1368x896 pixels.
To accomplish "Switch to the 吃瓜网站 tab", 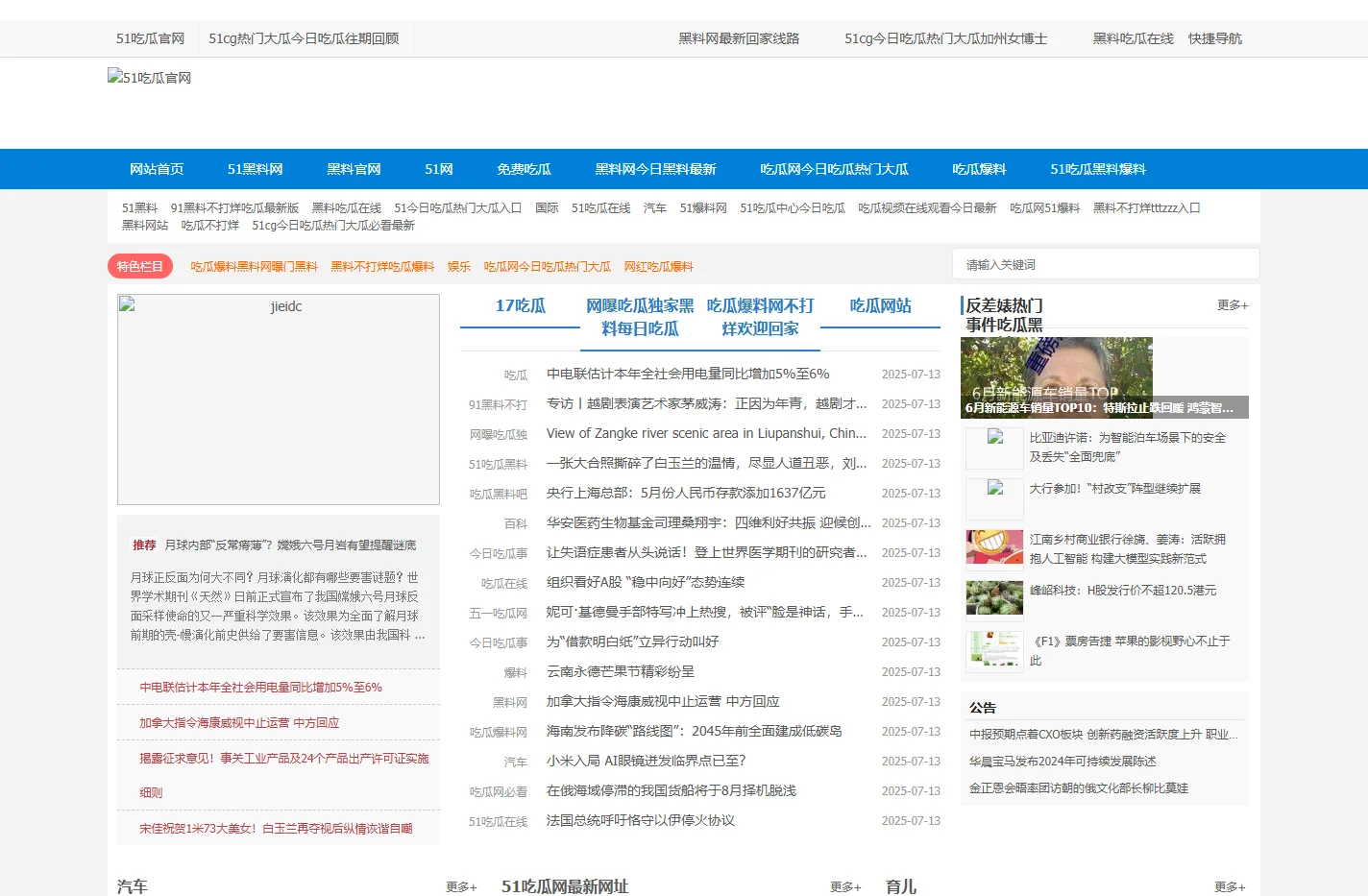I will click(x=880, y=306).
